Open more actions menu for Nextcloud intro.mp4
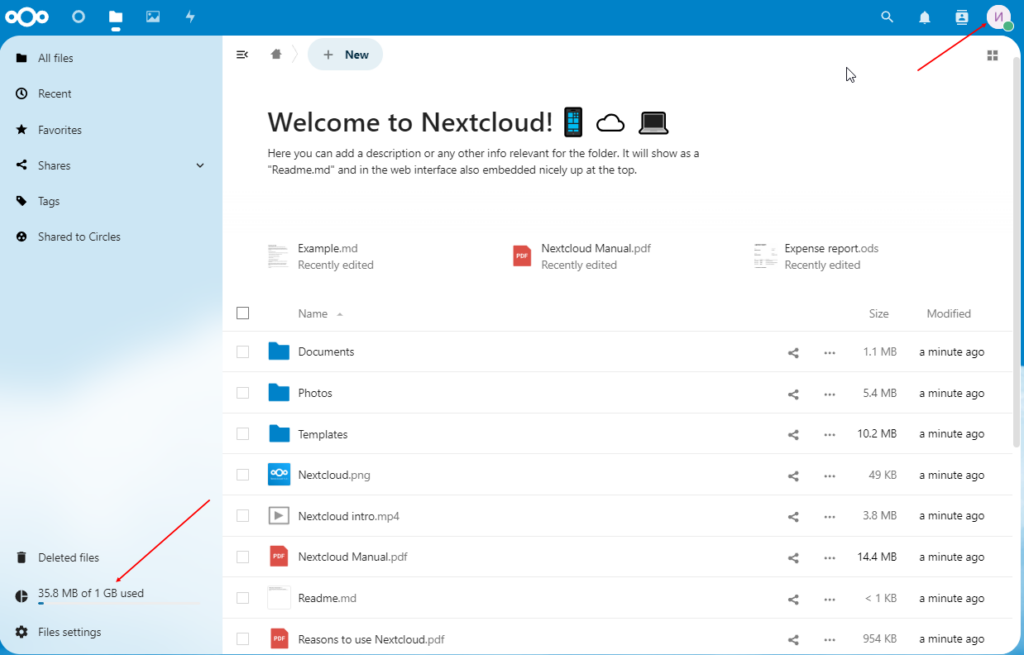This screenshot has height=655, width=1024. click(829, 517)
